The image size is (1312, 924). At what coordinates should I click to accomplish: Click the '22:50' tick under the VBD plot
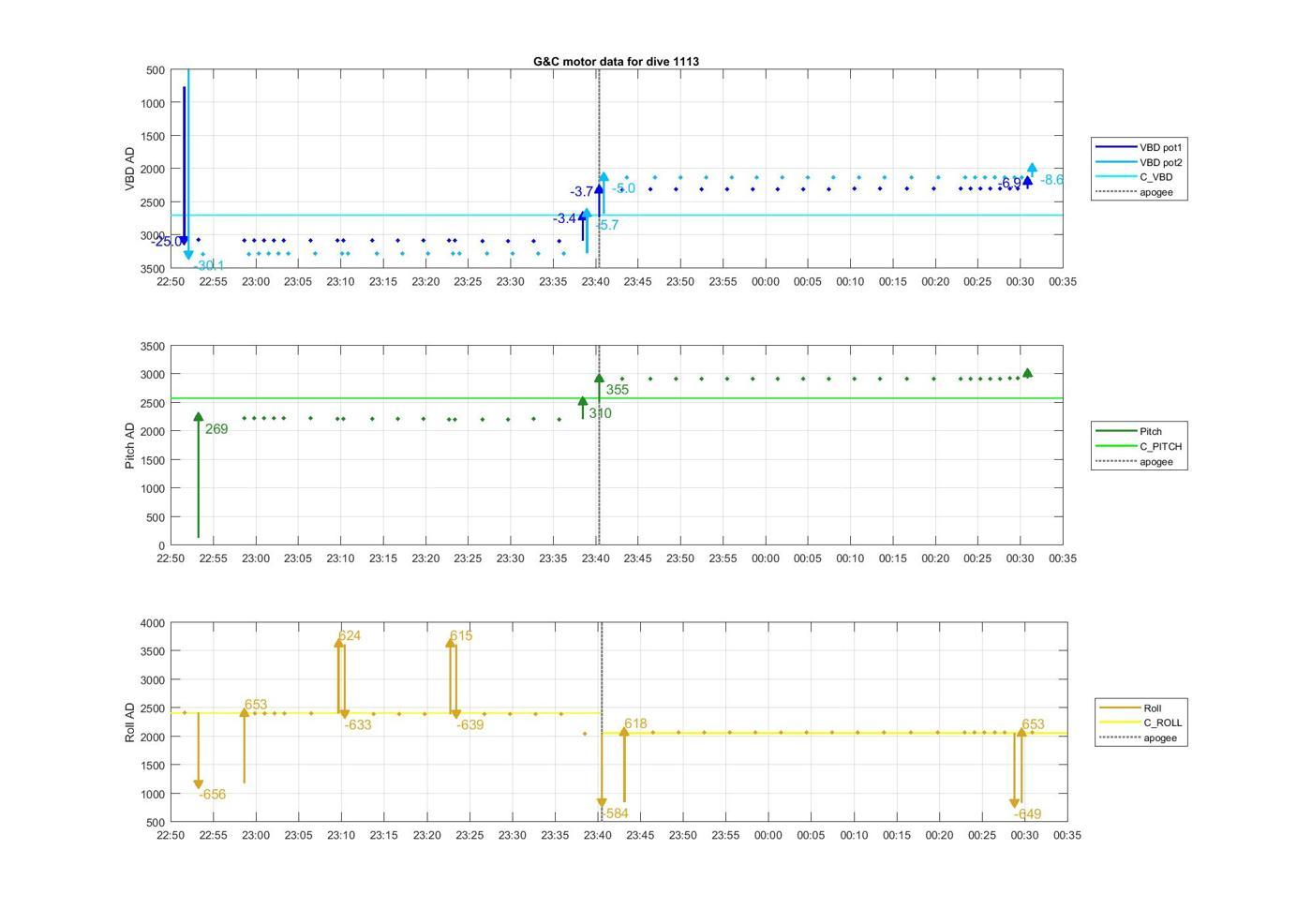(x=171, y=281)
